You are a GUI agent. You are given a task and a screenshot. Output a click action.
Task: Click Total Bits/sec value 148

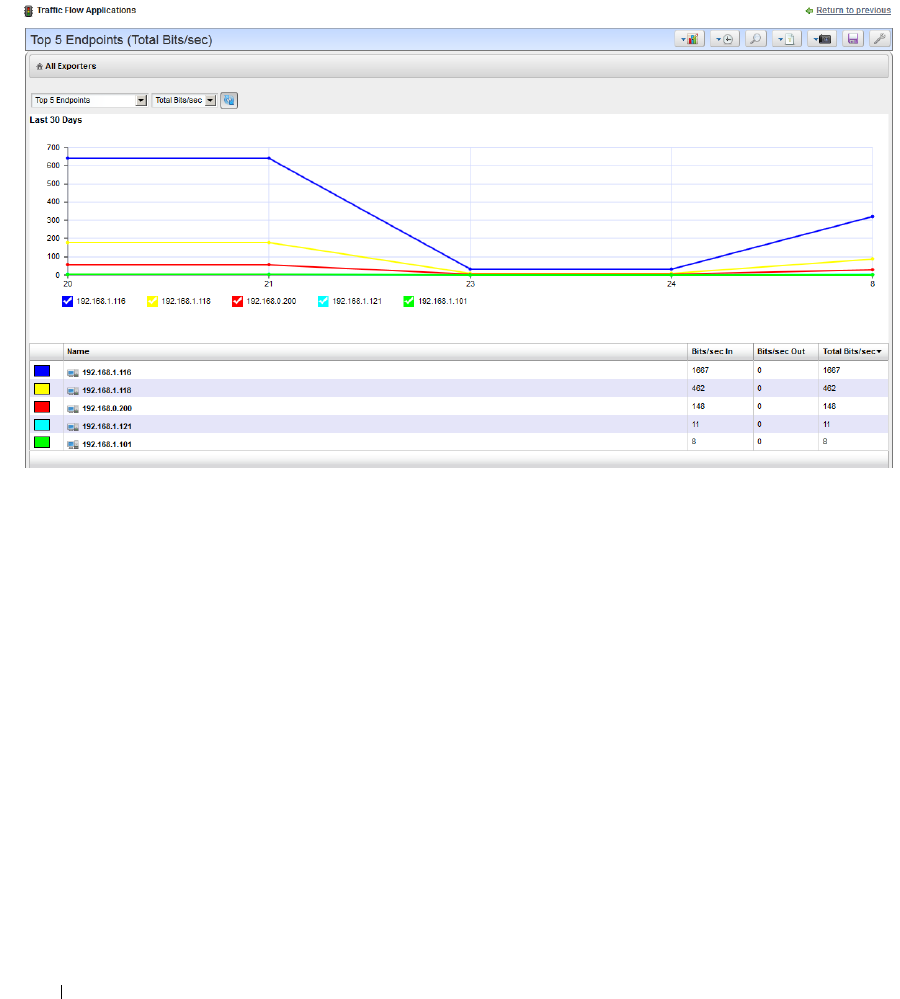(x=829, y=406)
